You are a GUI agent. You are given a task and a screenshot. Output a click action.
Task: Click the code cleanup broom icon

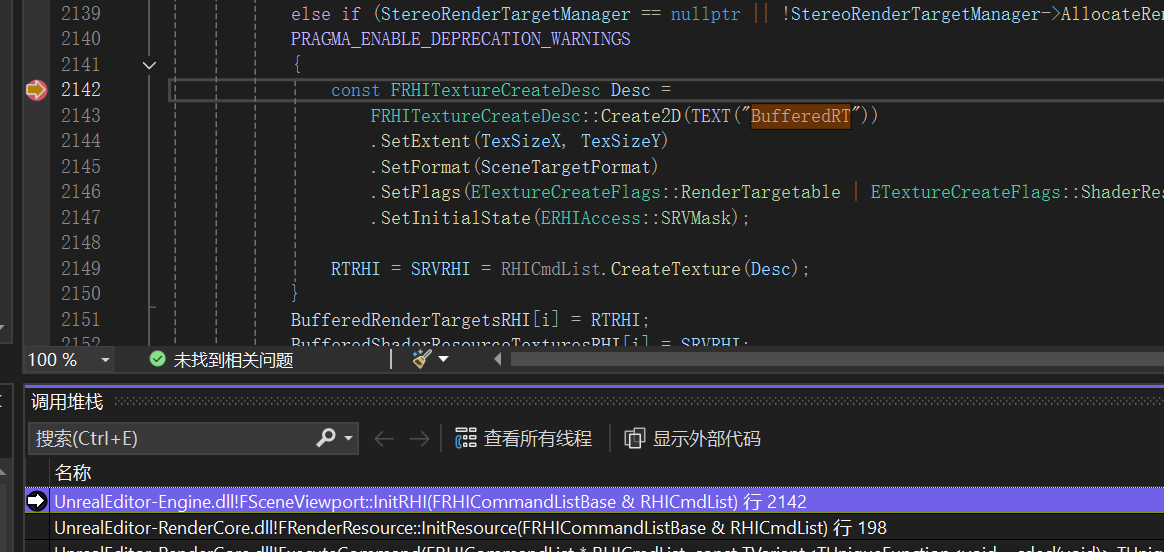click(422, 359)
